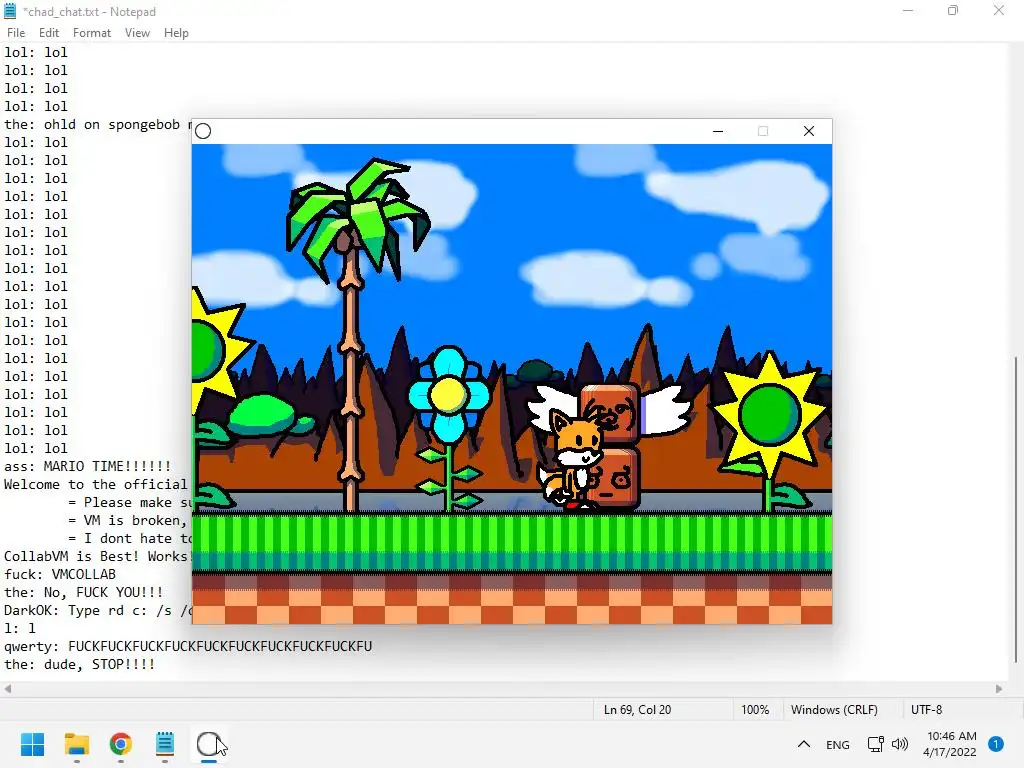The image size is (1024, 768).
Task: Open the volume tray icon
Action: pyautogui.click(x=900, y=744)
